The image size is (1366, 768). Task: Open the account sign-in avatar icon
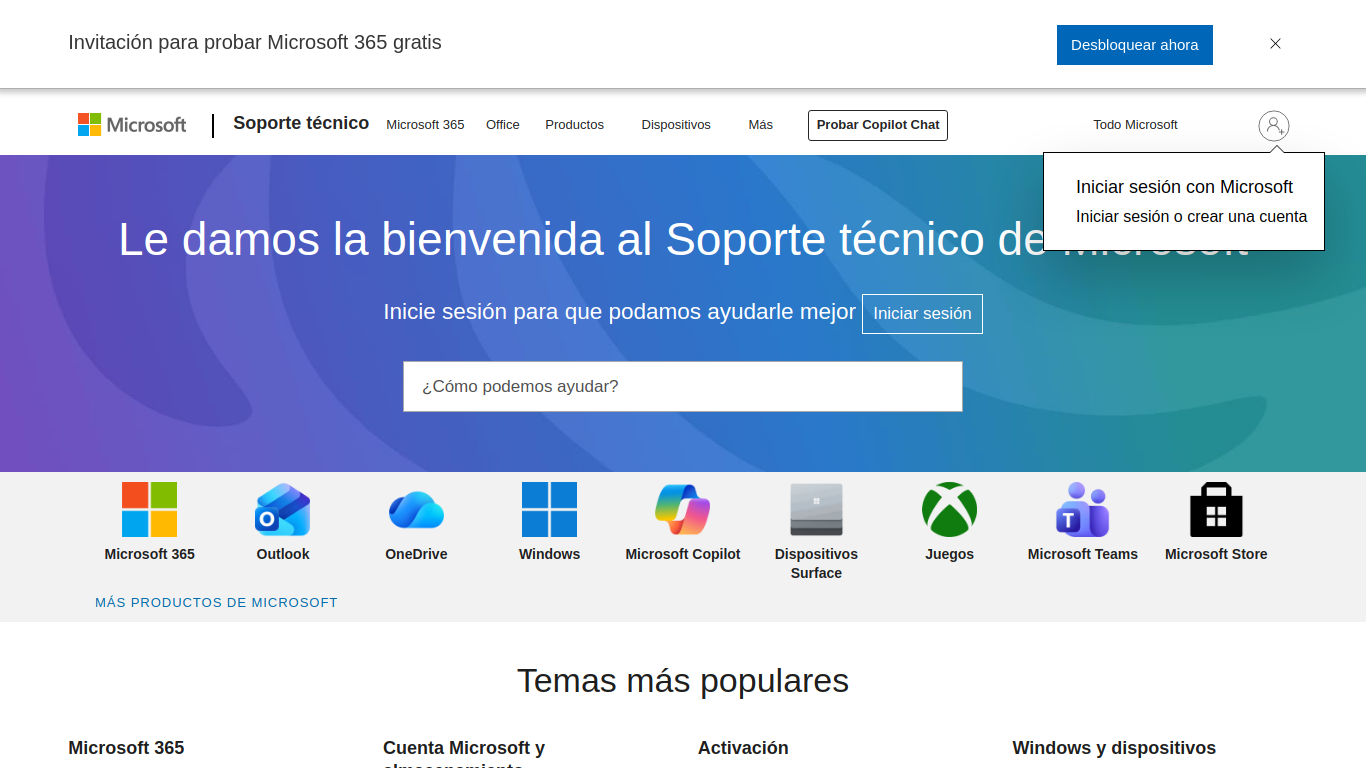[x=1273, y=126]
